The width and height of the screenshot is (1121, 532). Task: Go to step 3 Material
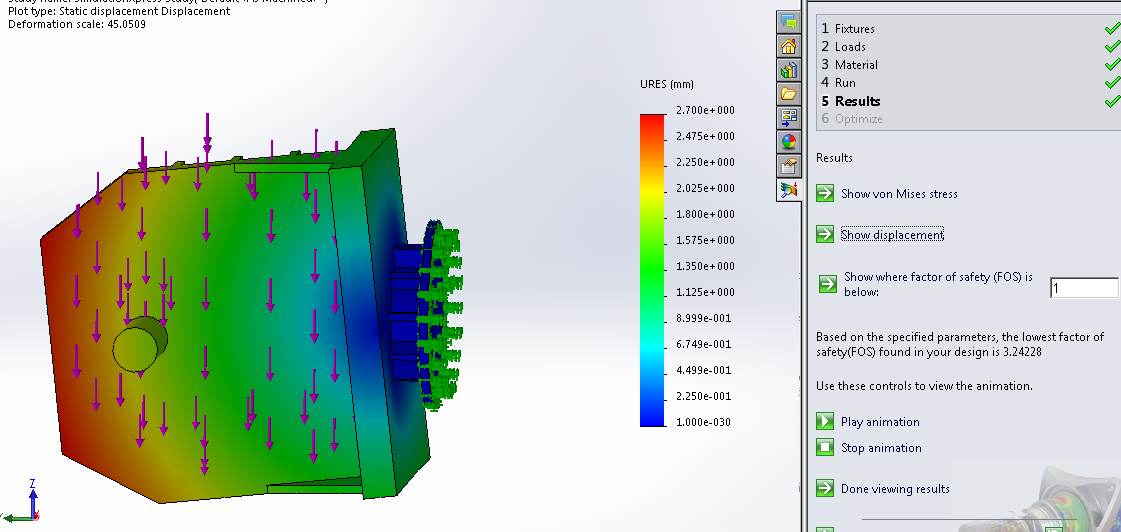coord(855,65)
